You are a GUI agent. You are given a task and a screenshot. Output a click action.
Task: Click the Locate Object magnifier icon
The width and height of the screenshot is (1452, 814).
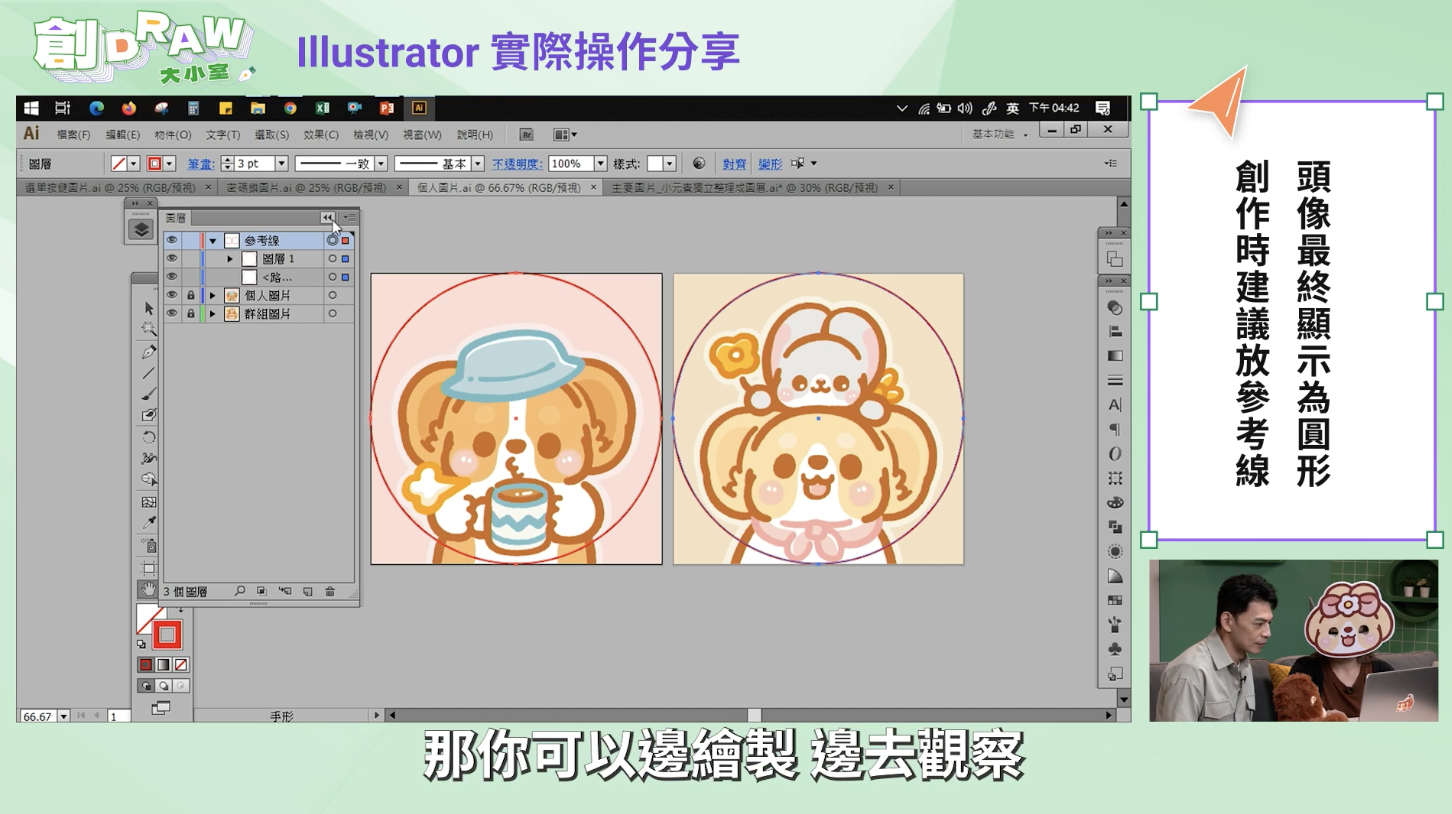[240, 592]
